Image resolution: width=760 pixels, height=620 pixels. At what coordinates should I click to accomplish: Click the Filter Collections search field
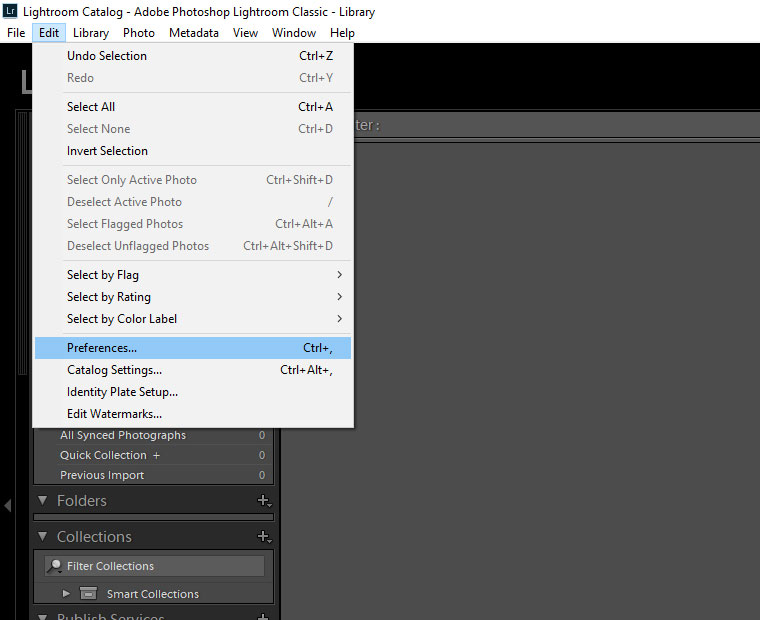pyautogui.click(x=155, y=566)
